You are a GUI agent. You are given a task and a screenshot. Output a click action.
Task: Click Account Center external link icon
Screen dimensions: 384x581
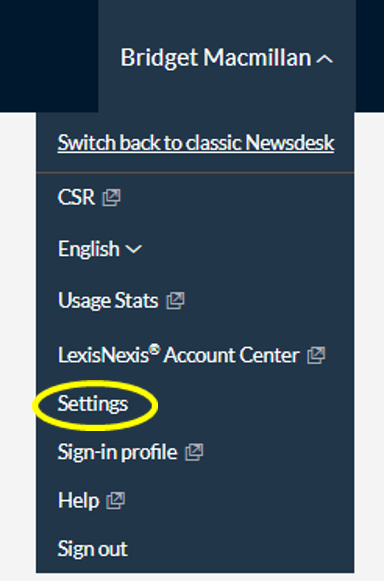click(x=316, y=355)
